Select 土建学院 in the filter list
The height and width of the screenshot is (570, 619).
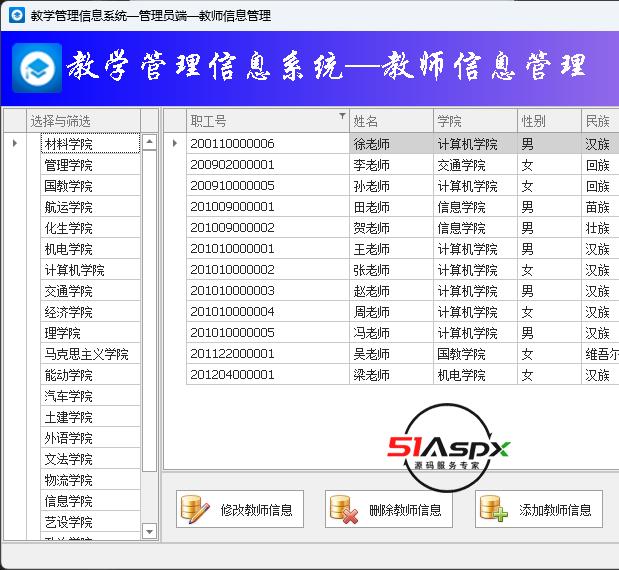tap(90, 417)
